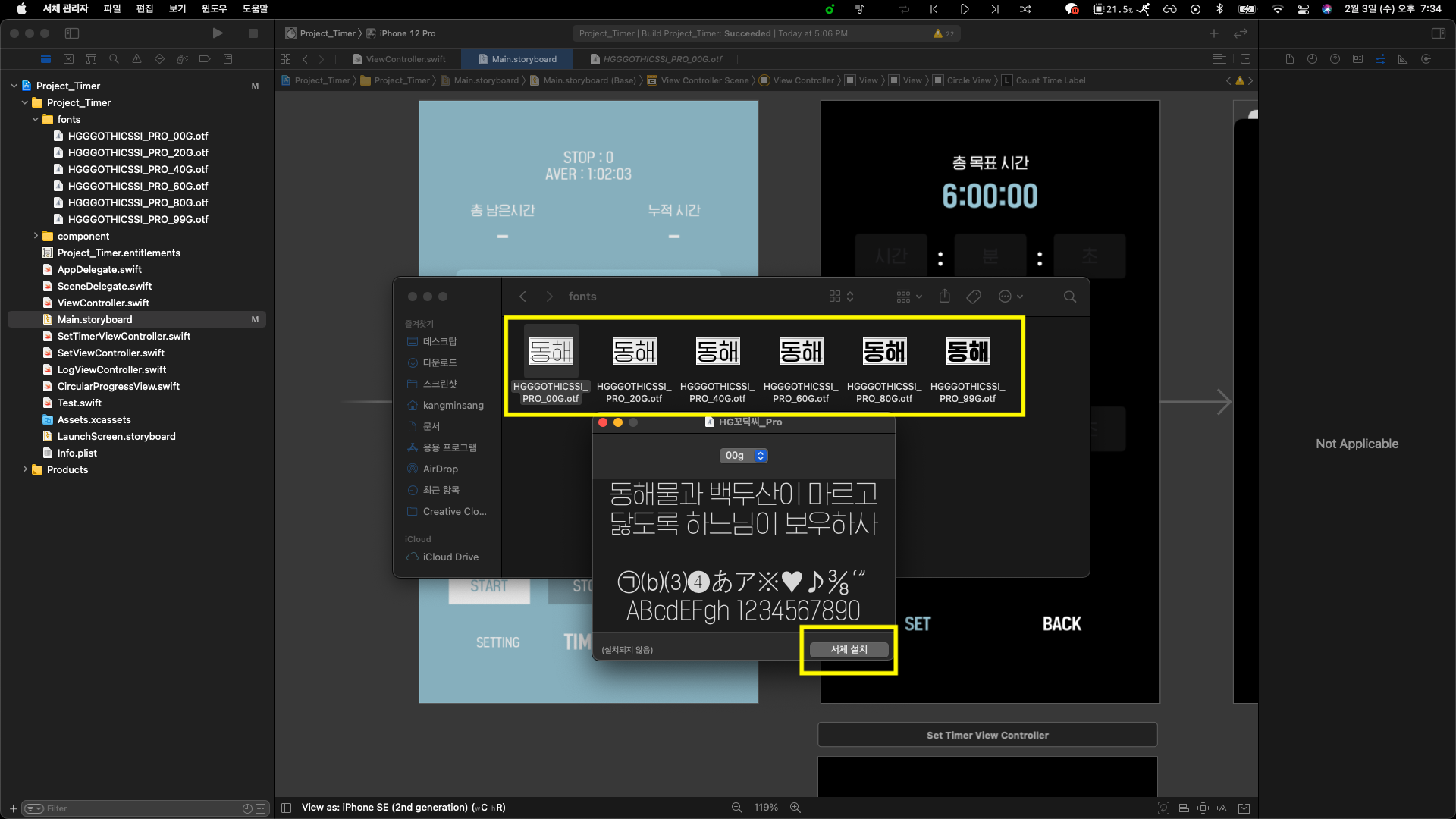Image resolution: width=1456 pixels, height=819 pixels.
Task: Run the Xcode project with play button
Action: [x=218, y=33]
